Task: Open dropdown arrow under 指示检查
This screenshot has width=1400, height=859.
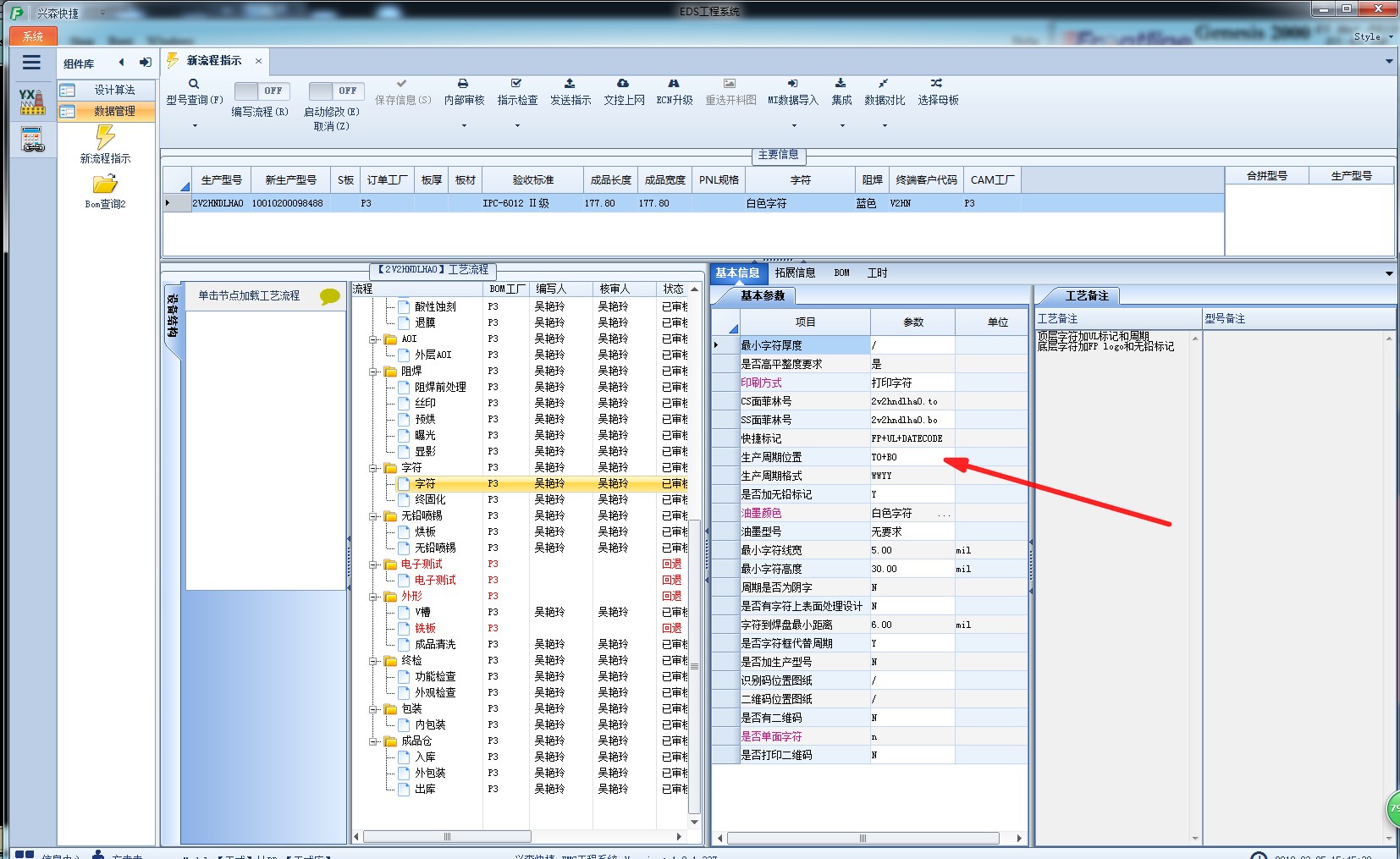Action: click(517, 126)
